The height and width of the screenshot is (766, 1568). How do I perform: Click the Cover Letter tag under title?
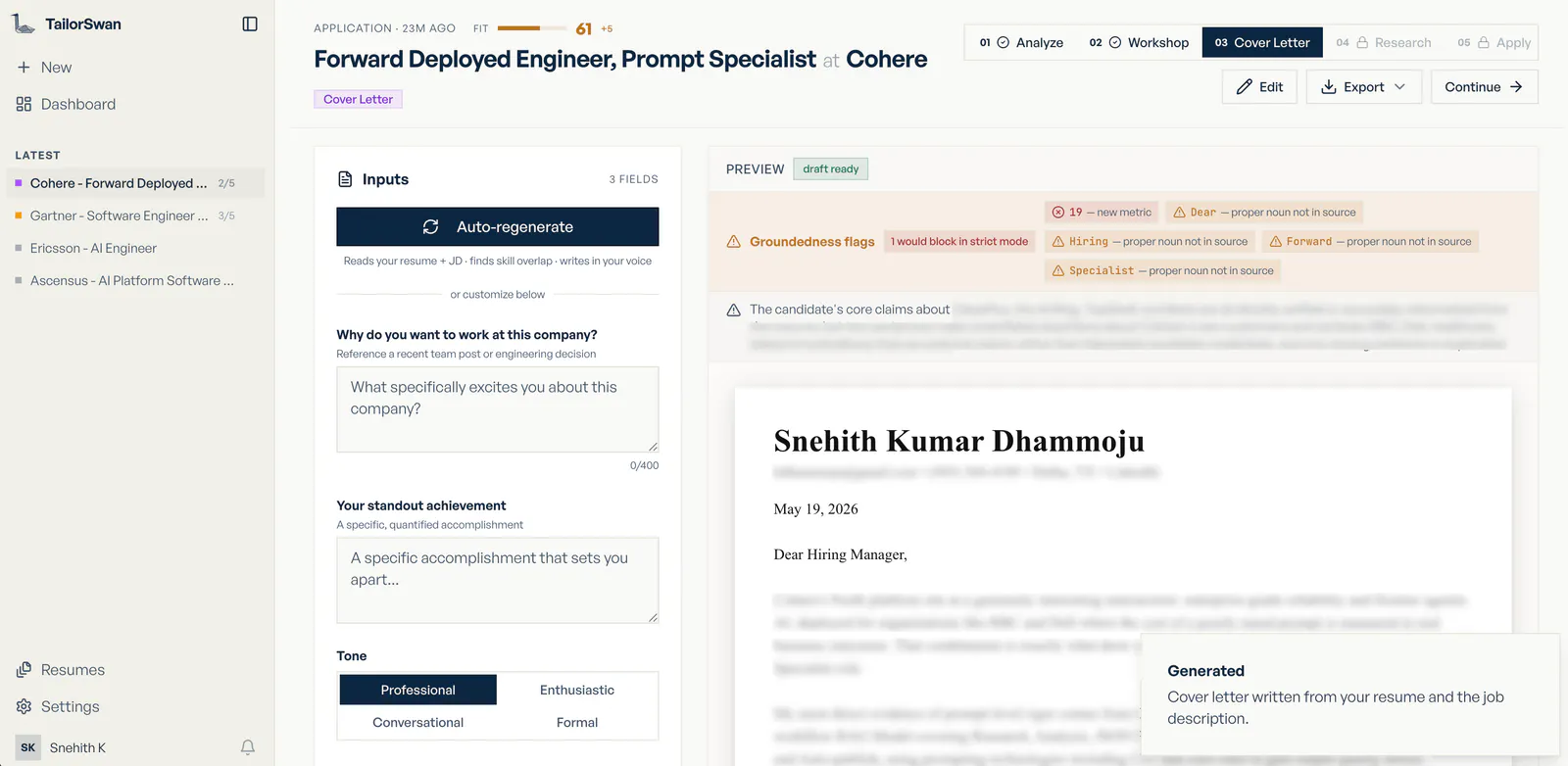[358, 99]
